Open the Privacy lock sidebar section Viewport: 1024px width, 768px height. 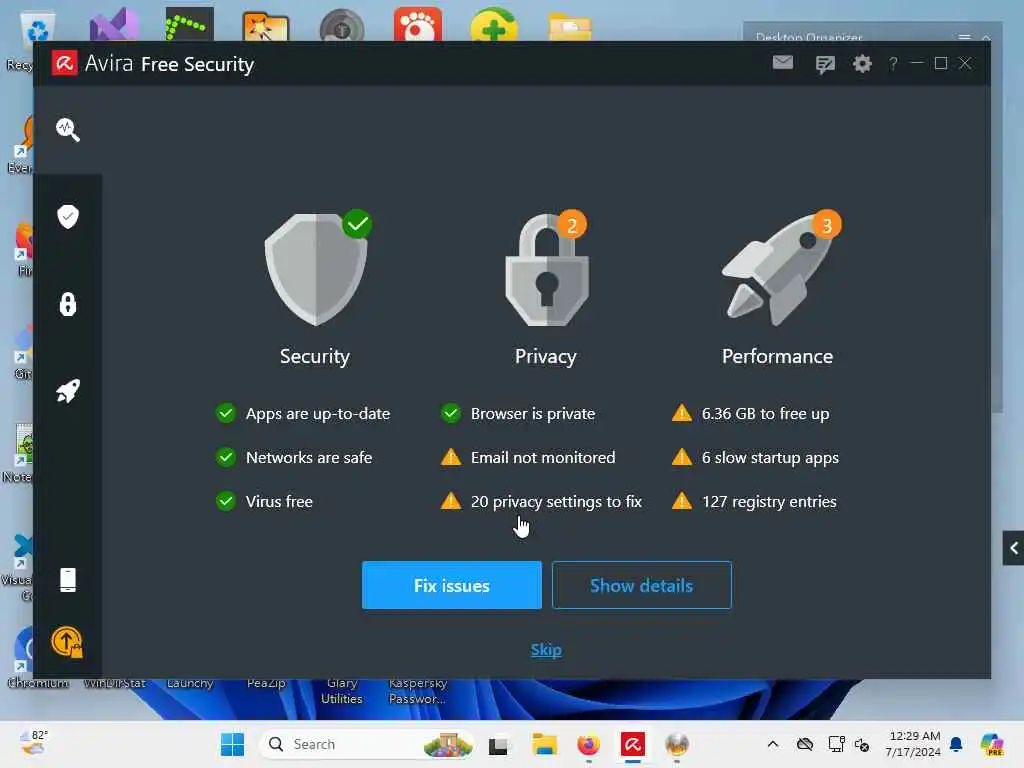(x=68, y=304)
